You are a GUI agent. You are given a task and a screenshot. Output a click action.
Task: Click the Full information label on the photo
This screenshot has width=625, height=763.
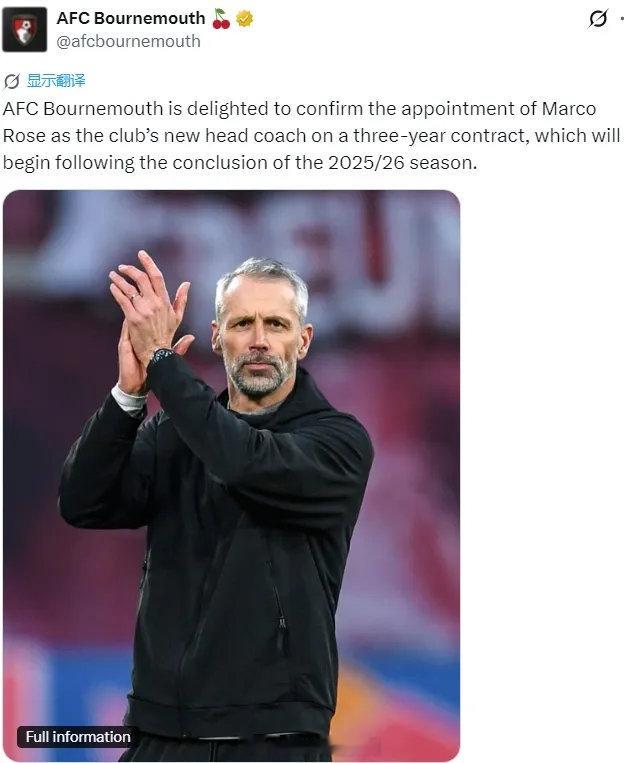pos(78,736)
